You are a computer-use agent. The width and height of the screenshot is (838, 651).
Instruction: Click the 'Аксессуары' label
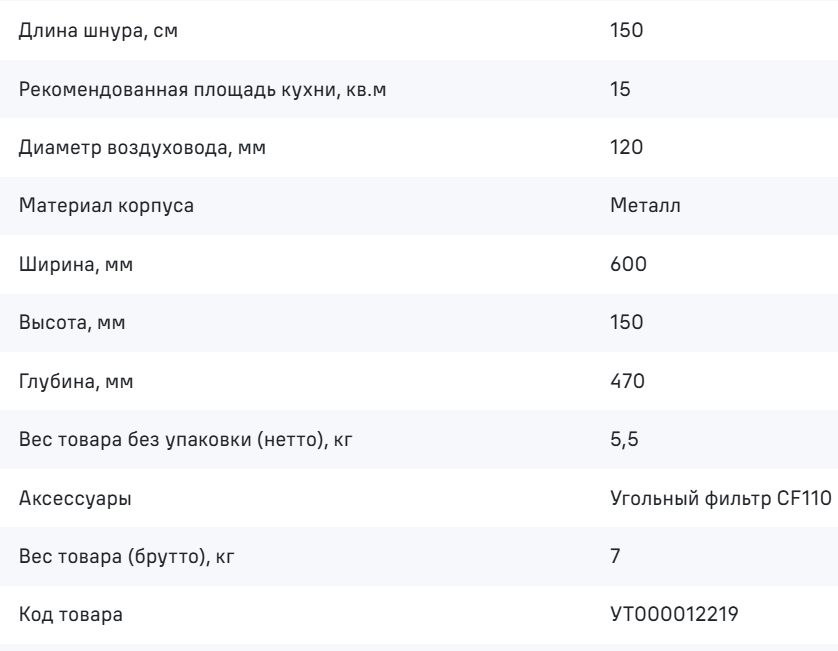pyautogui.click(x=75, y=499)
